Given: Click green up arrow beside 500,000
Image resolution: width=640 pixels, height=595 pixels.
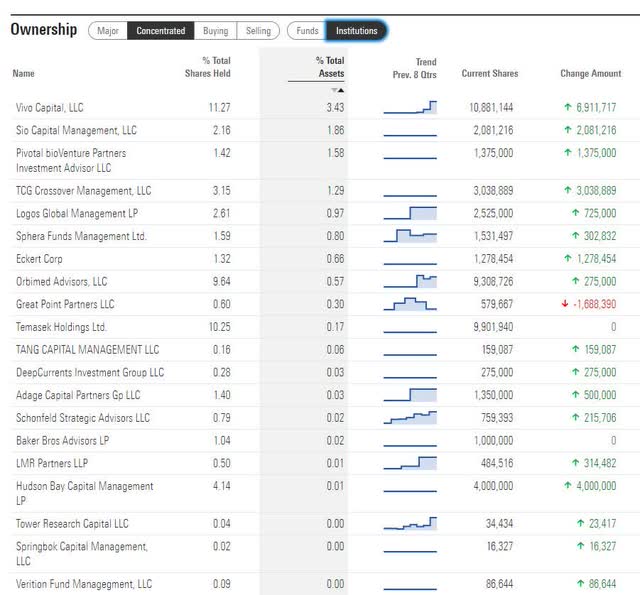Looking at the screenshot, I should [x=576, y=394].
